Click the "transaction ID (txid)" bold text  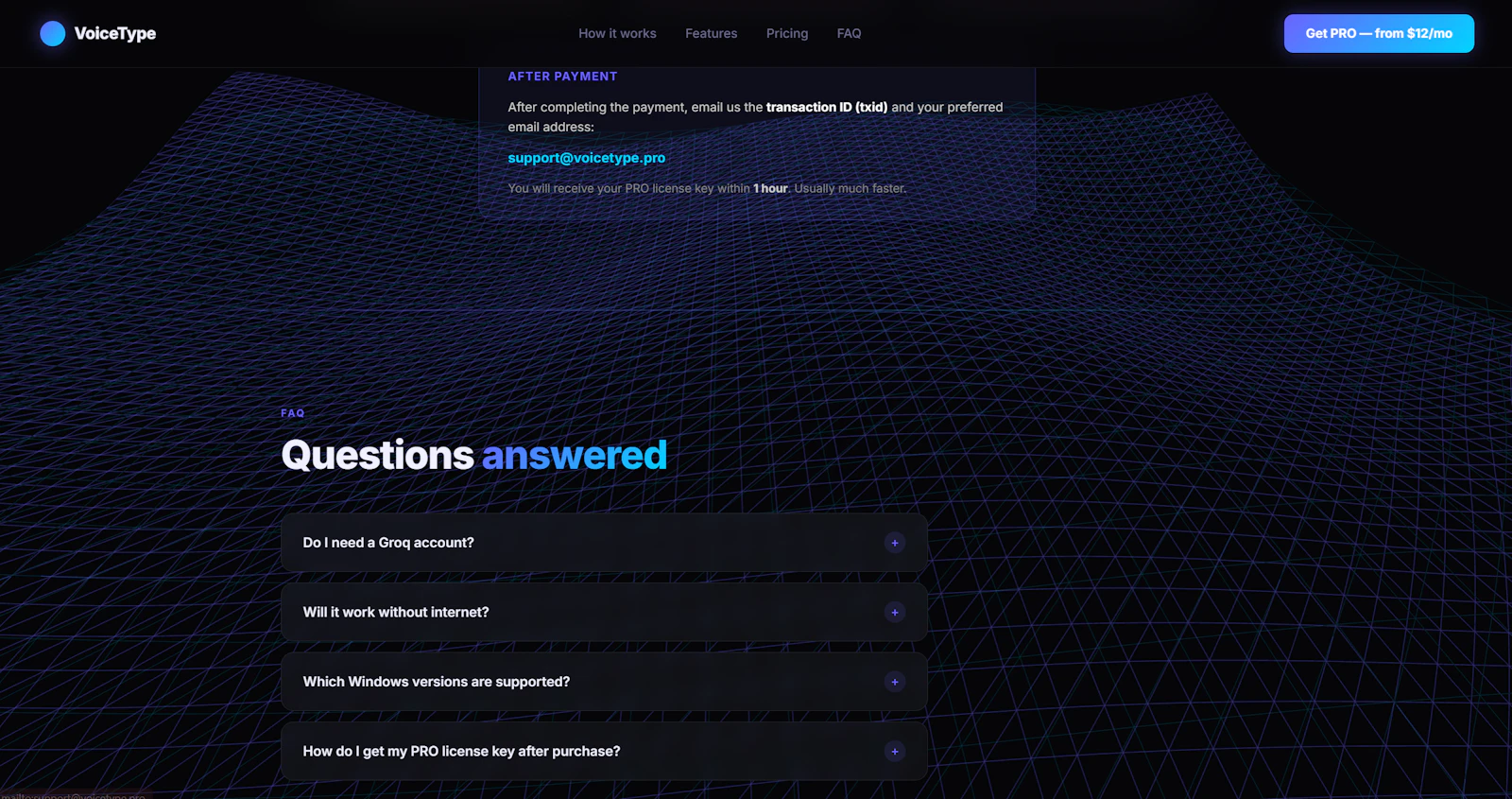[x=827, y=107]
